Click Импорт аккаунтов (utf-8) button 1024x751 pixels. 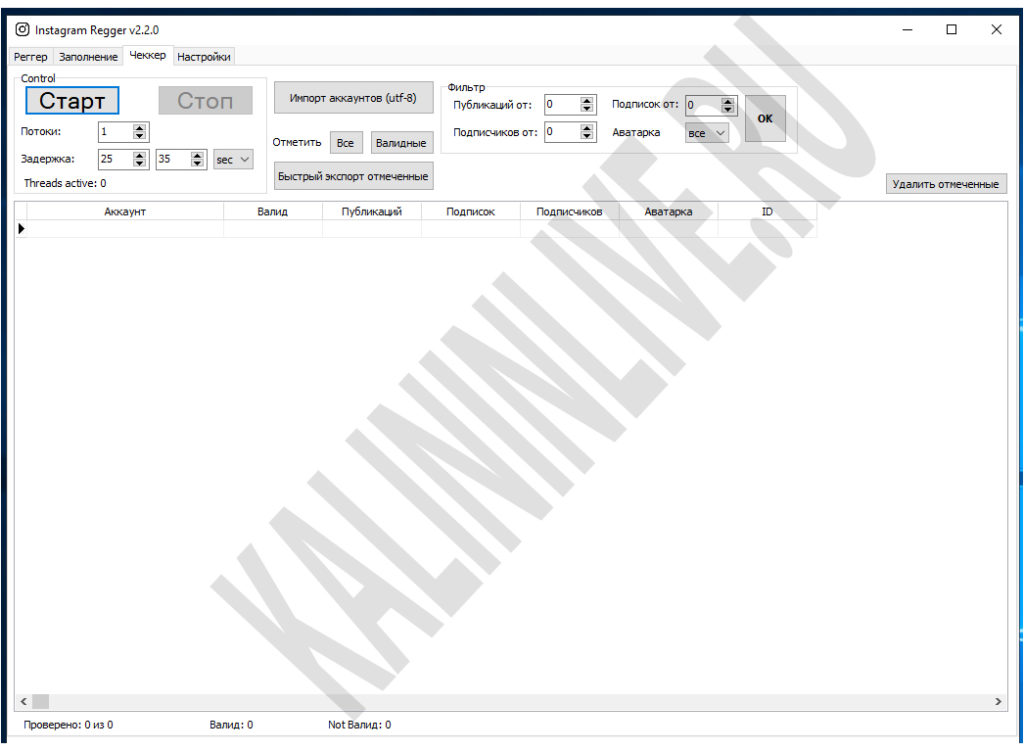pos(353,98)
